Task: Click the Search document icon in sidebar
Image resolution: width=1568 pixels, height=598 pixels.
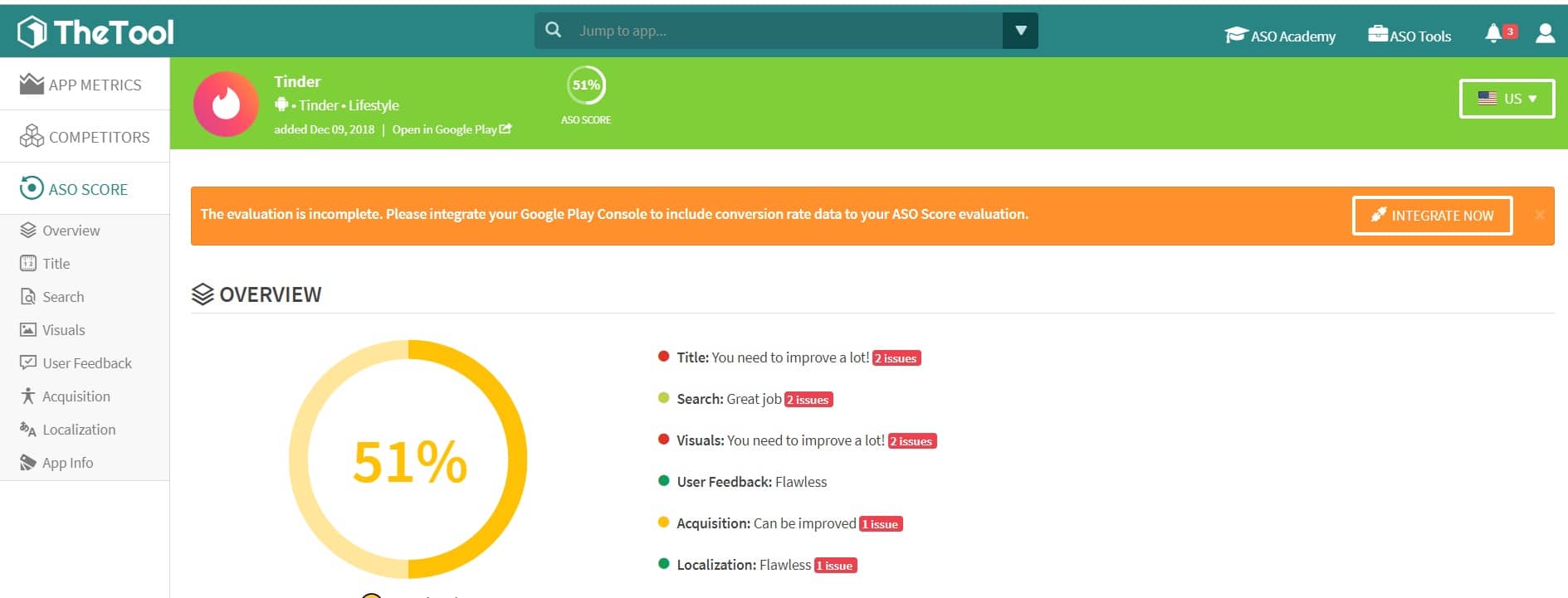Action: 28,297
